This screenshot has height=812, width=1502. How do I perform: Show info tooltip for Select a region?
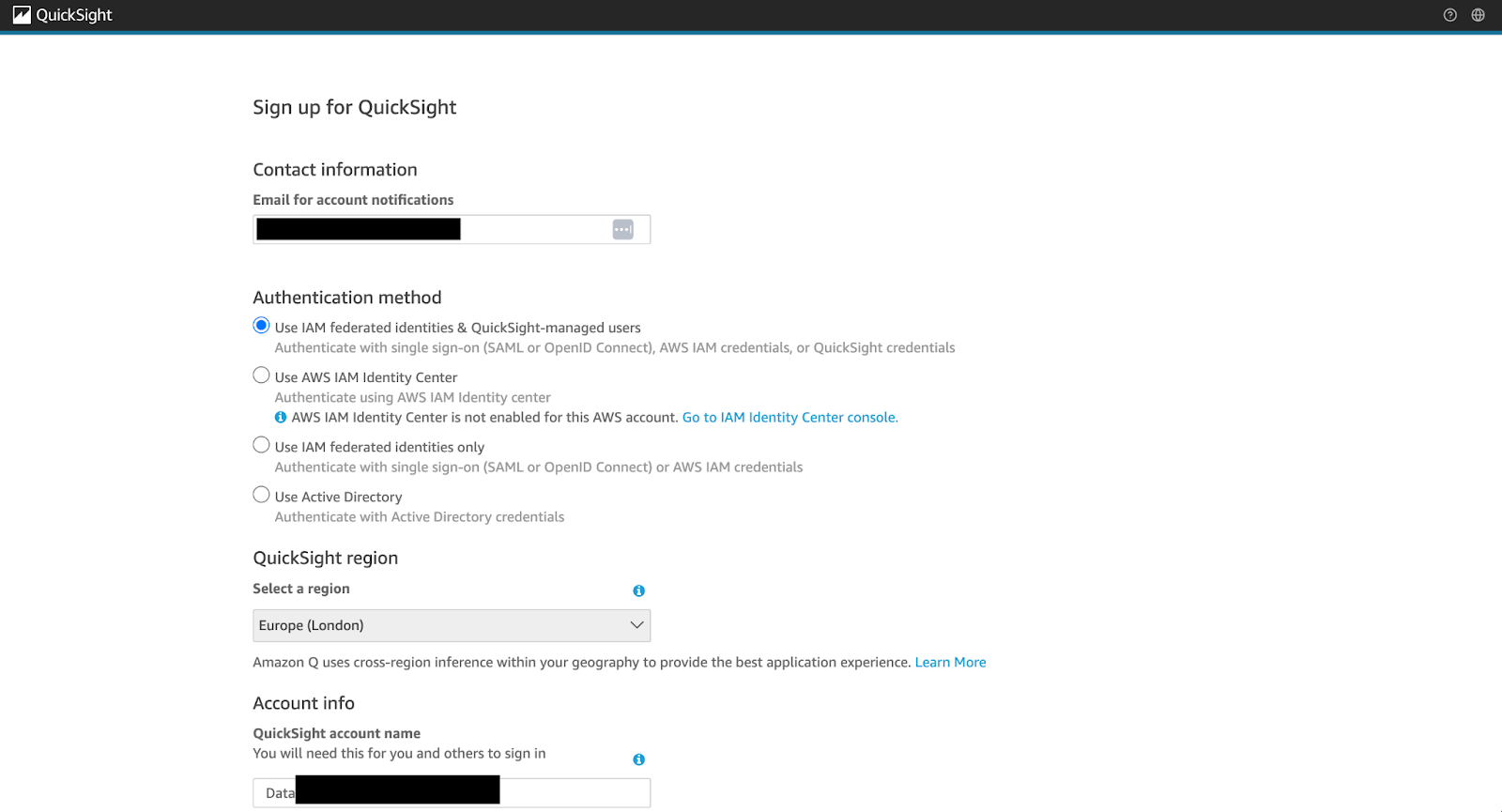[x=638, y=590]
